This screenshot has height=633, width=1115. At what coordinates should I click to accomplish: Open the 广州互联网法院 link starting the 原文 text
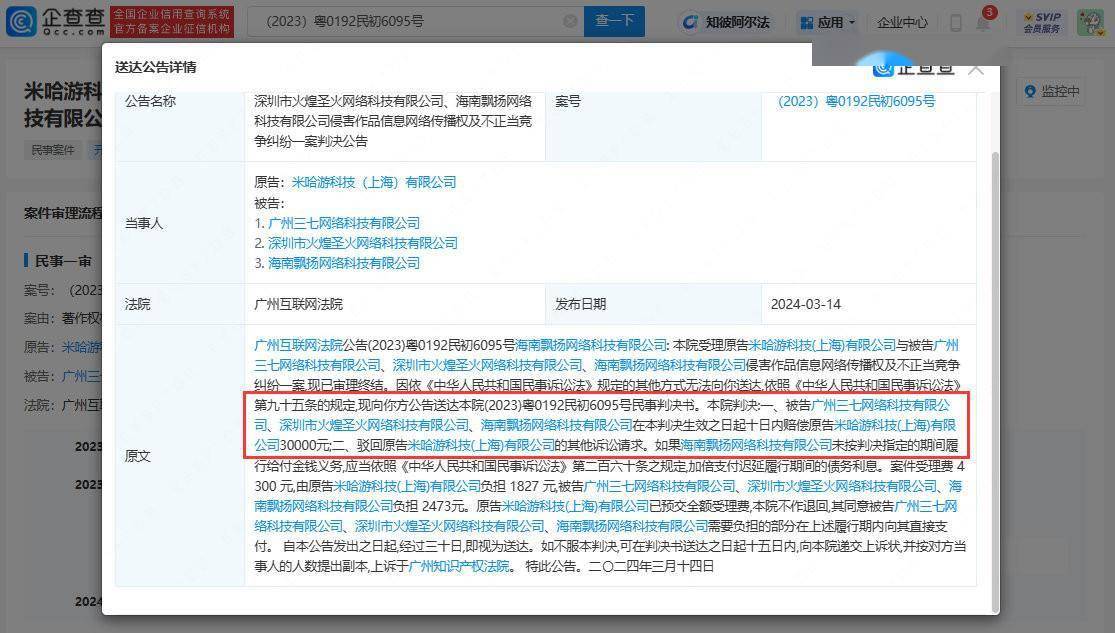click(x=299, y=346)
